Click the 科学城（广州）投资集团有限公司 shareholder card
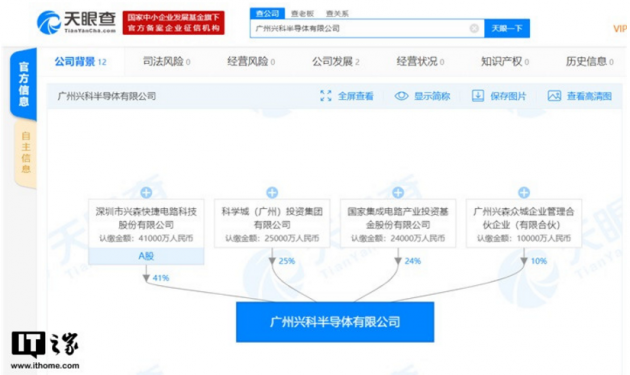 pos(272,223)
